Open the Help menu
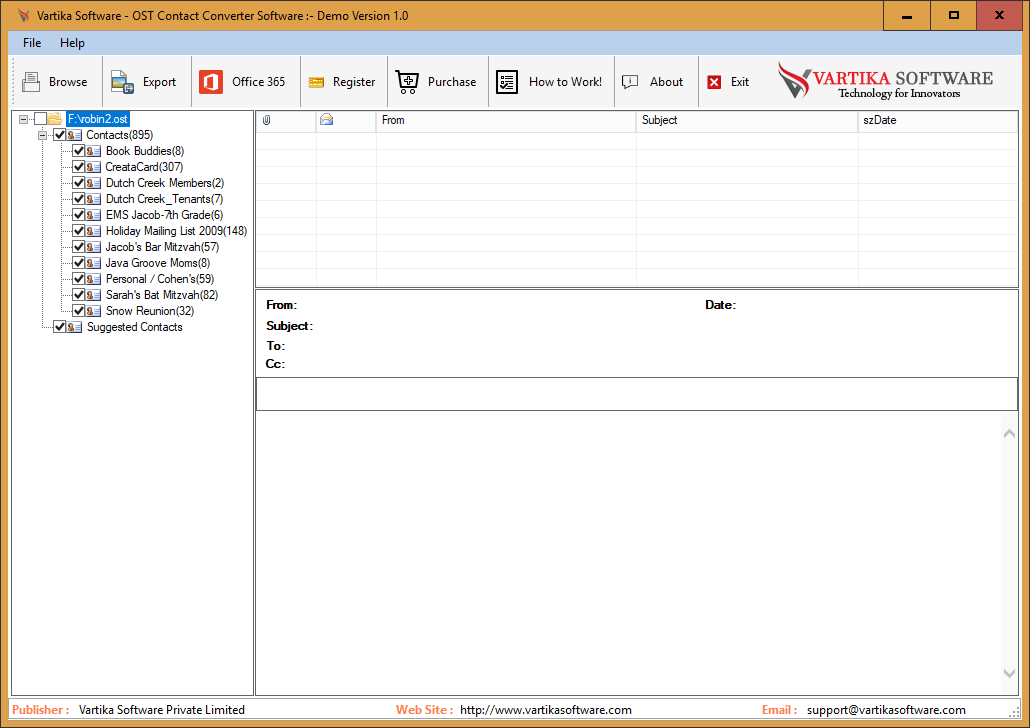This screenshot has height=728, width=1030. (x=72, y=43)
